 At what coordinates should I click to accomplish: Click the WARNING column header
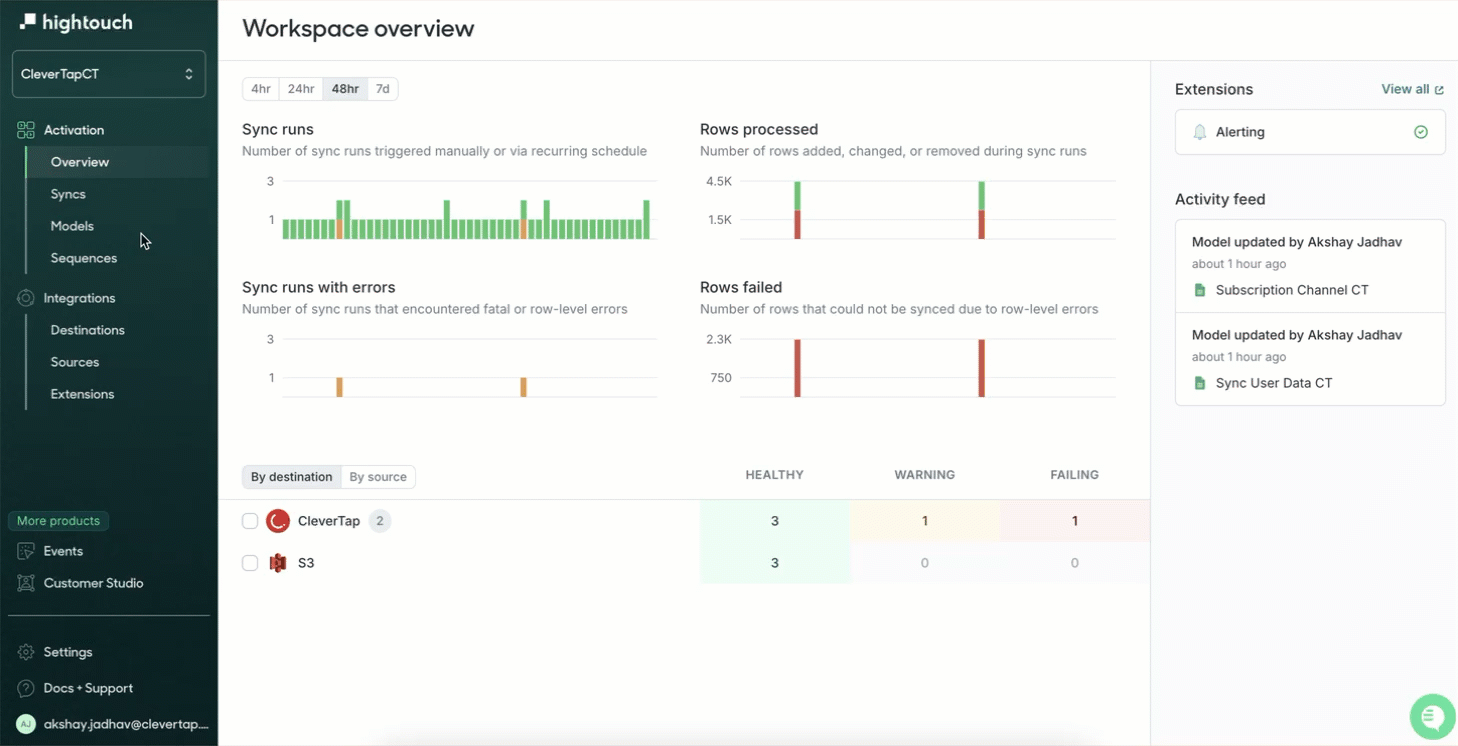click(925, 475)
